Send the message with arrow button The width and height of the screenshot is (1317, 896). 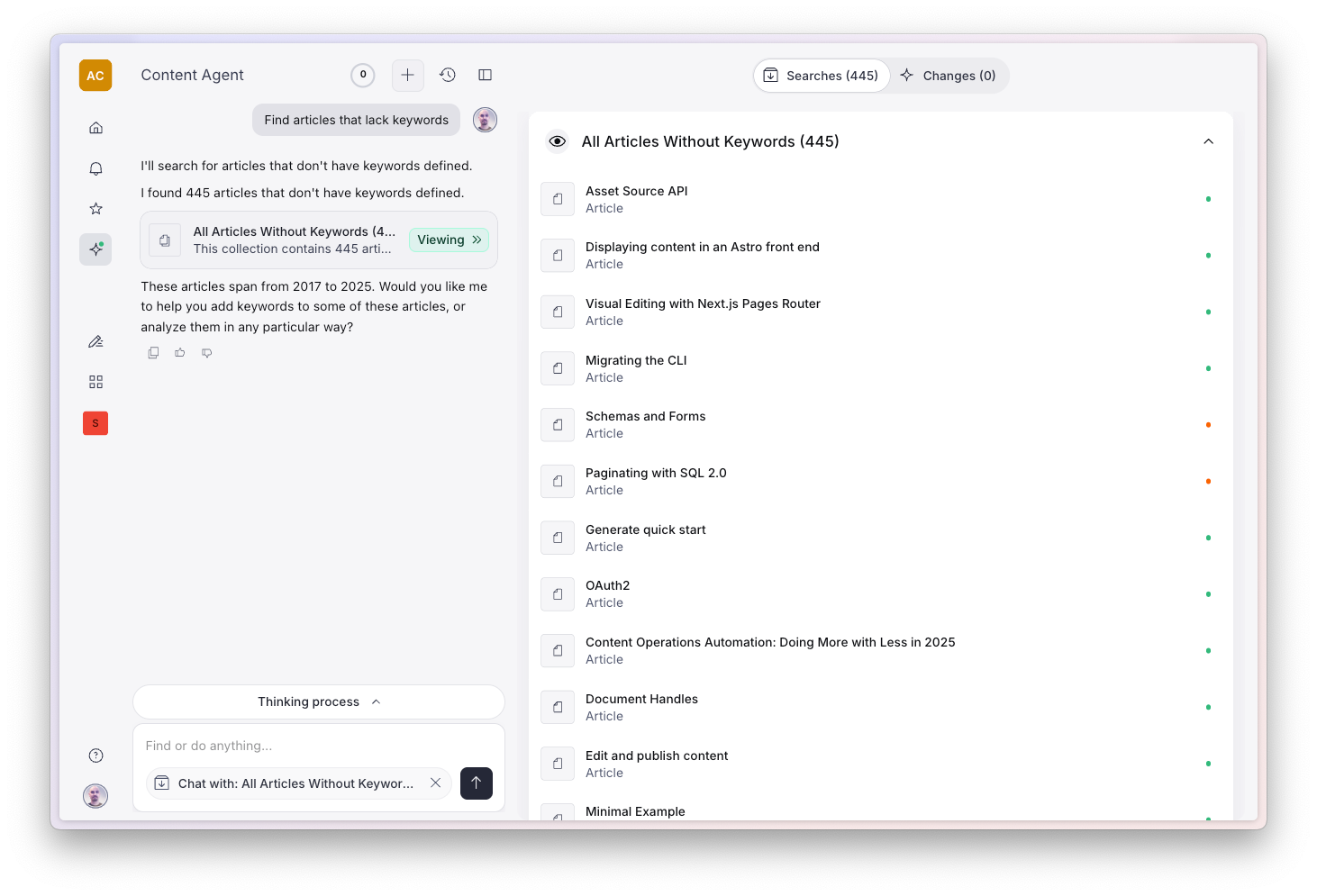pyautogui.click(x=477, y=783)
